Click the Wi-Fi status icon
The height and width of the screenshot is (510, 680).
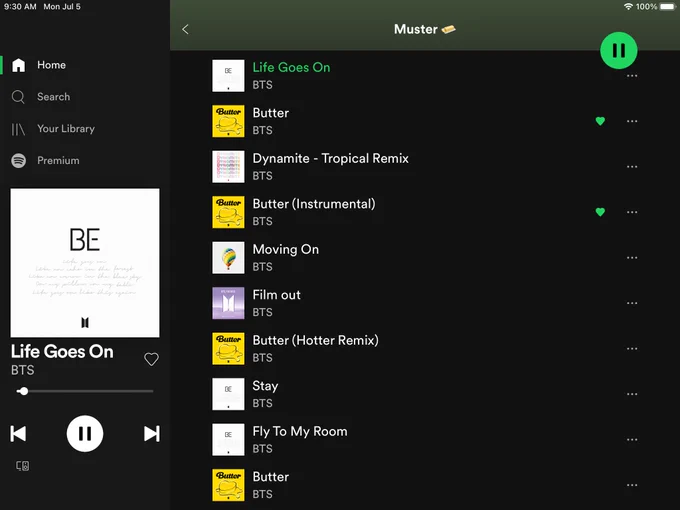[x=628, y=7]
